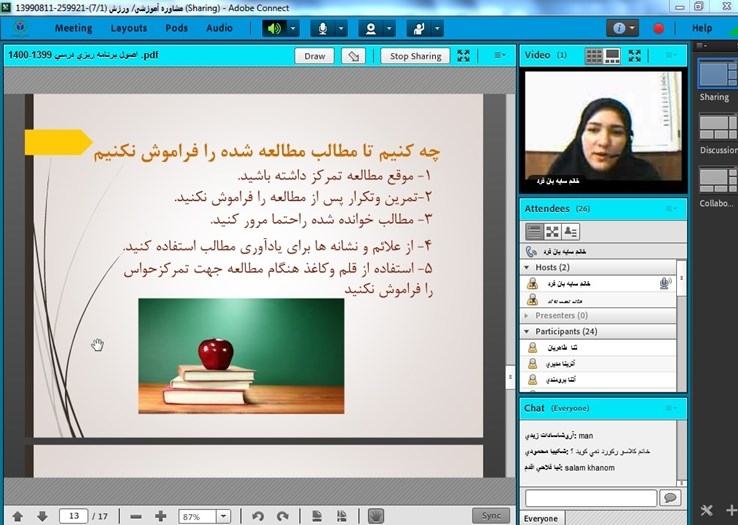738x525 pixels.
Task: Open the Pods menu
Action: click(176, 28)
